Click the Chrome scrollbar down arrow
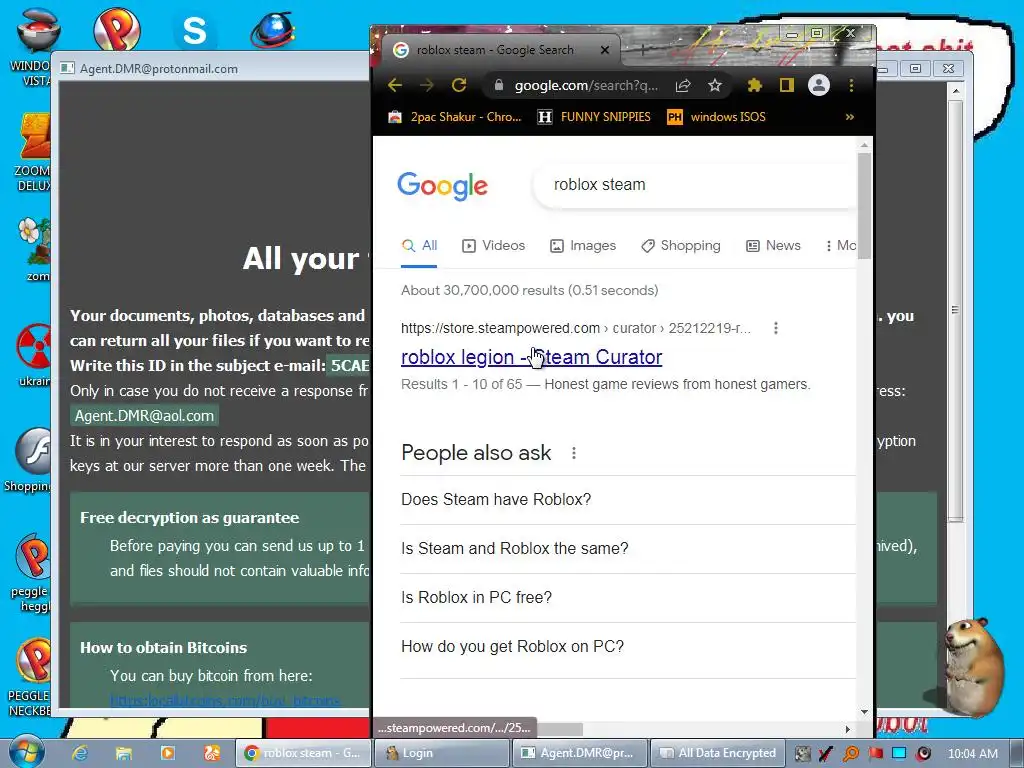This screenshot has width=1024, height=768. pyautogui.click(x=865, y=712)
